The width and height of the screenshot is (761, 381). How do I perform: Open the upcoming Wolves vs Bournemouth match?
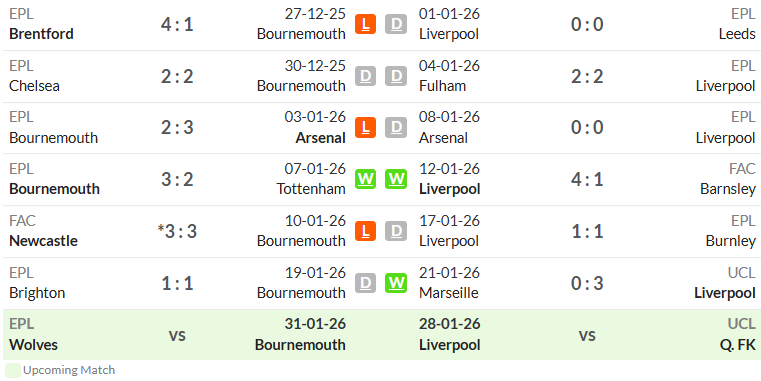click(x=177, y=335)
